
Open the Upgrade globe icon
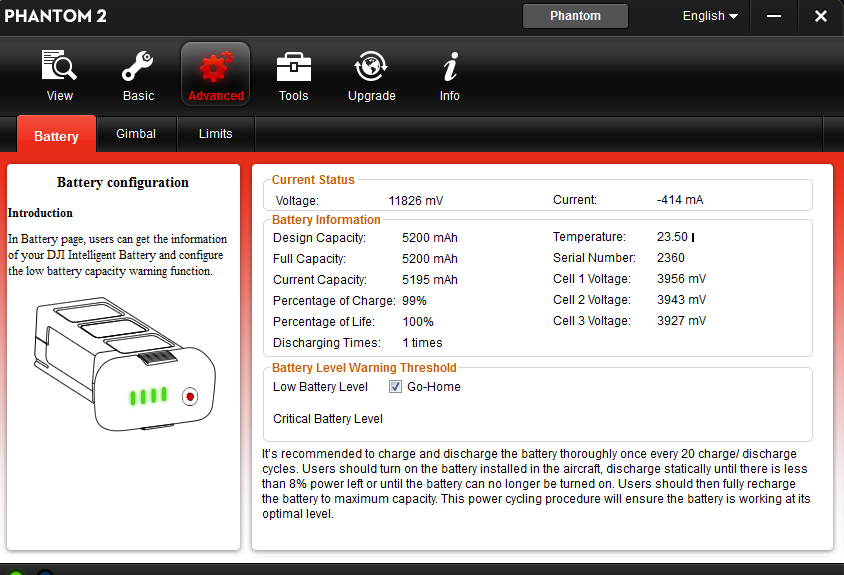[371, 66]
